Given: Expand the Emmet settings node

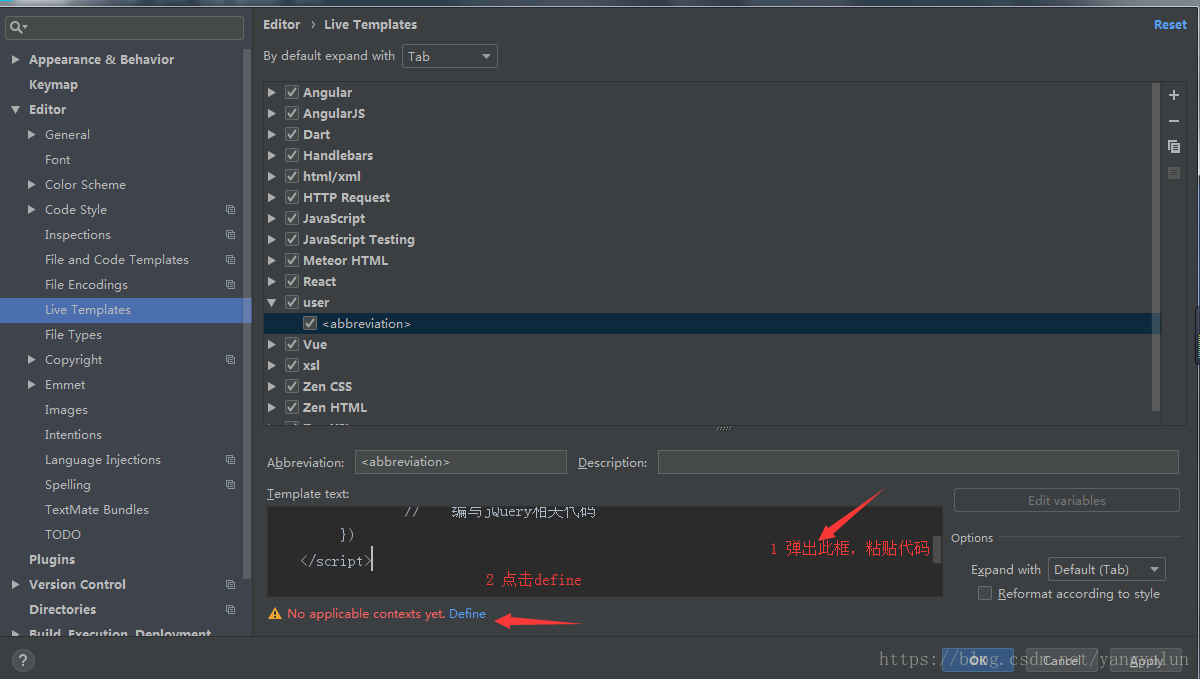Looking at the screenshot, I should (32, 385).
